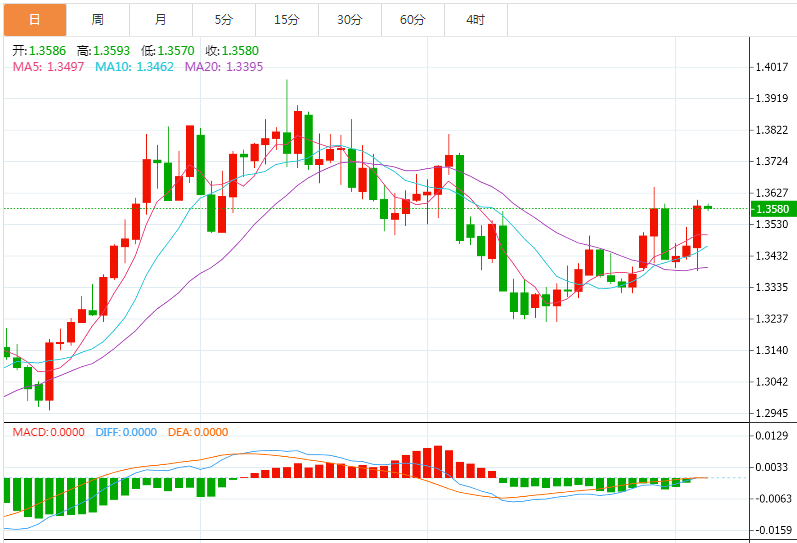The width and height of the screenshot is (797, 543).
Task: Click the 收:1.3580 close price value
Action: 232,51
